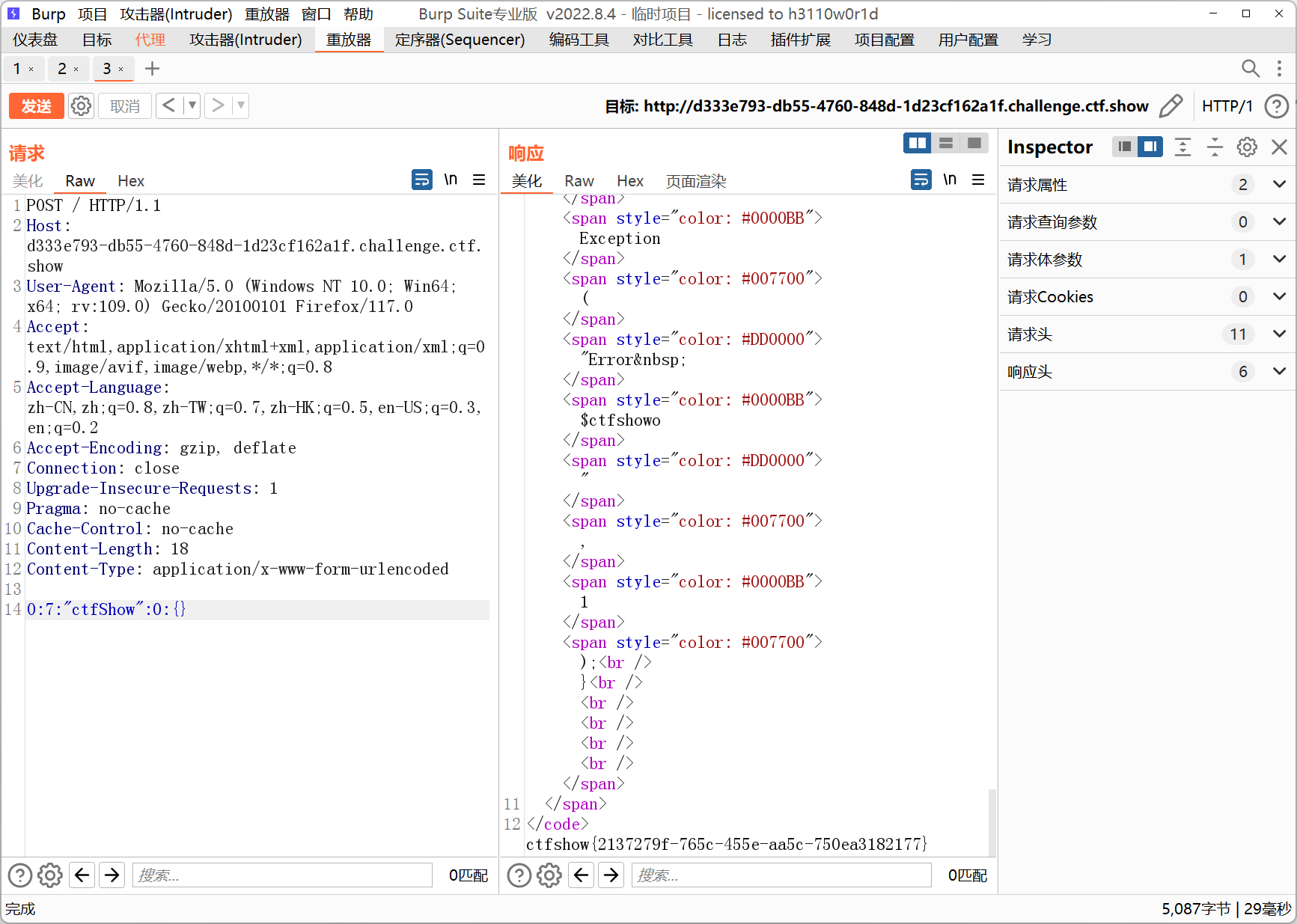1297x924 pixels.
Task: Add a new Repeater tab with plus
Action: tap(152, 69)
